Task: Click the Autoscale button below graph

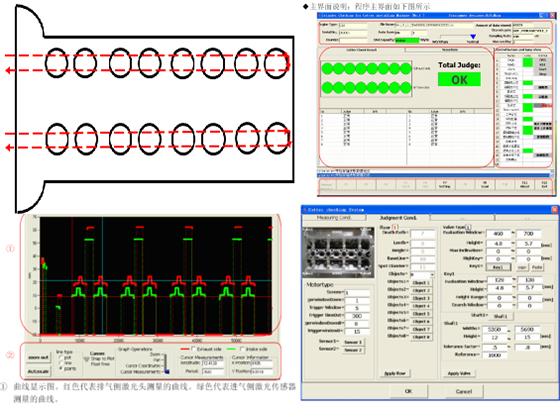Action: pyautogui.click(x=39, y=371)
